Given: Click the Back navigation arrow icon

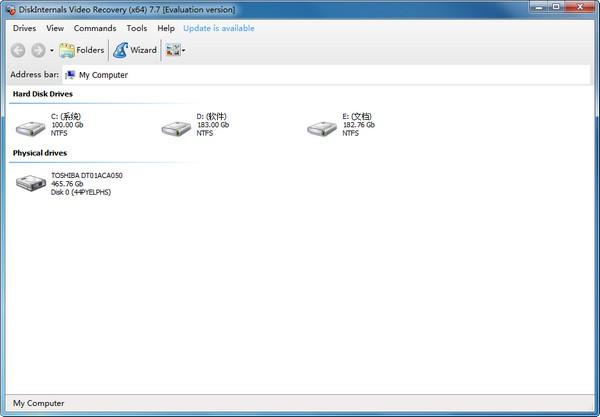Looking at the screenshot, I should click(18, 50).
